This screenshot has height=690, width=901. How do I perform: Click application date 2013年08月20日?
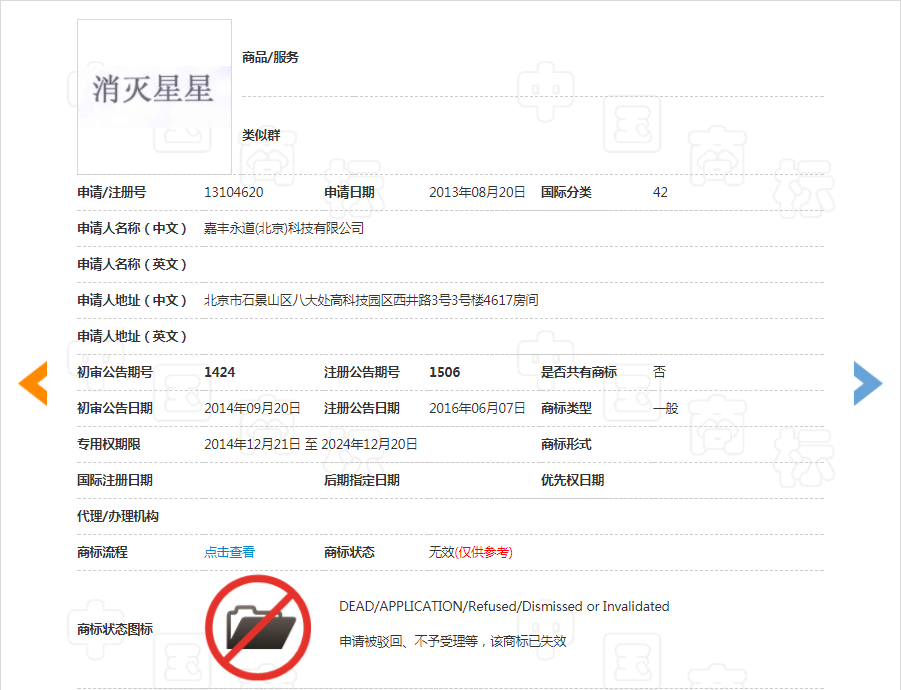pyautogui.click(x=477, y=192)
